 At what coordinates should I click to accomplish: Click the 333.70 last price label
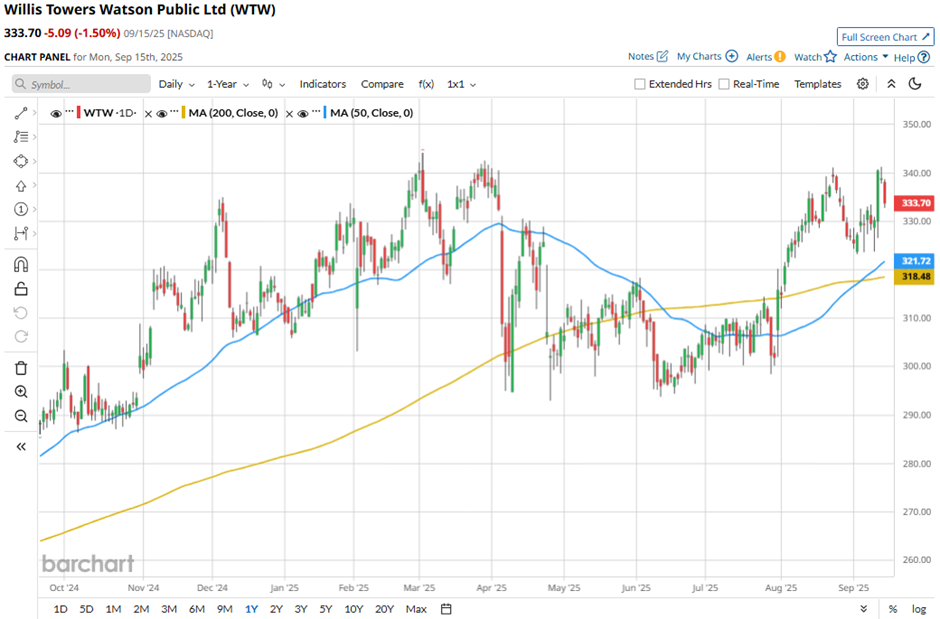pyautogui.click(x=916, y=203)
